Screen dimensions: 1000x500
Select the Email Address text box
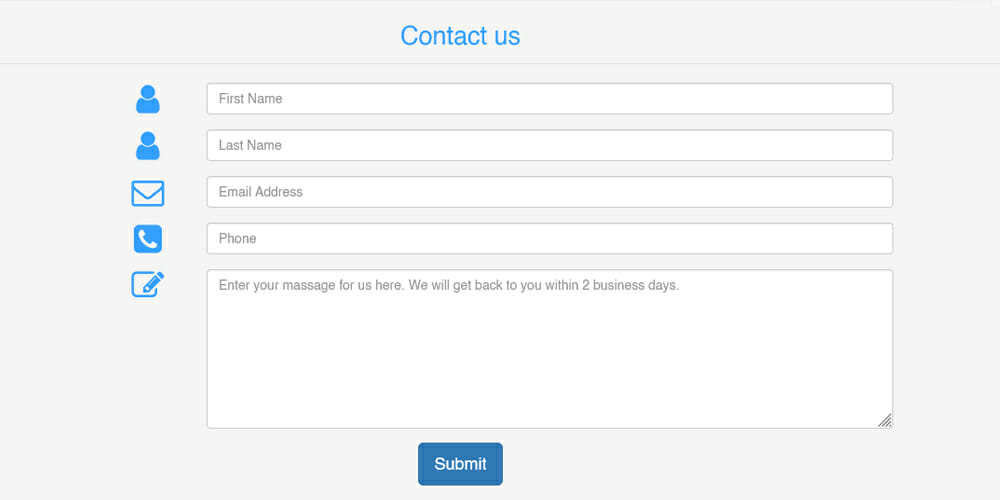[549, 192]
